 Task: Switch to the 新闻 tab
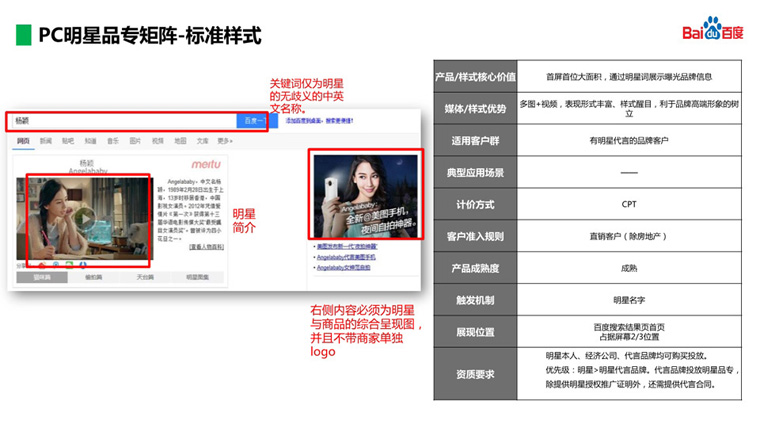46,141
